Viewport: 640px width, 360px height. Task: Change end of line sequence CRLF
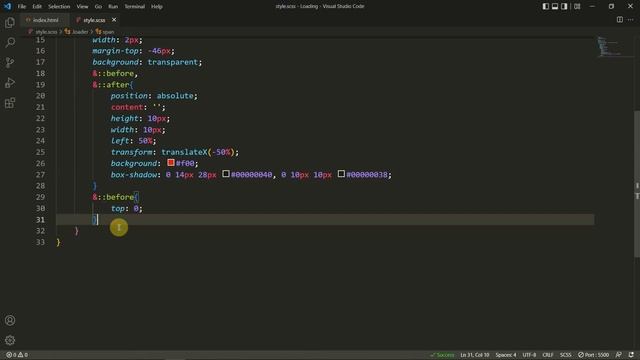click(x=548, y=355)
